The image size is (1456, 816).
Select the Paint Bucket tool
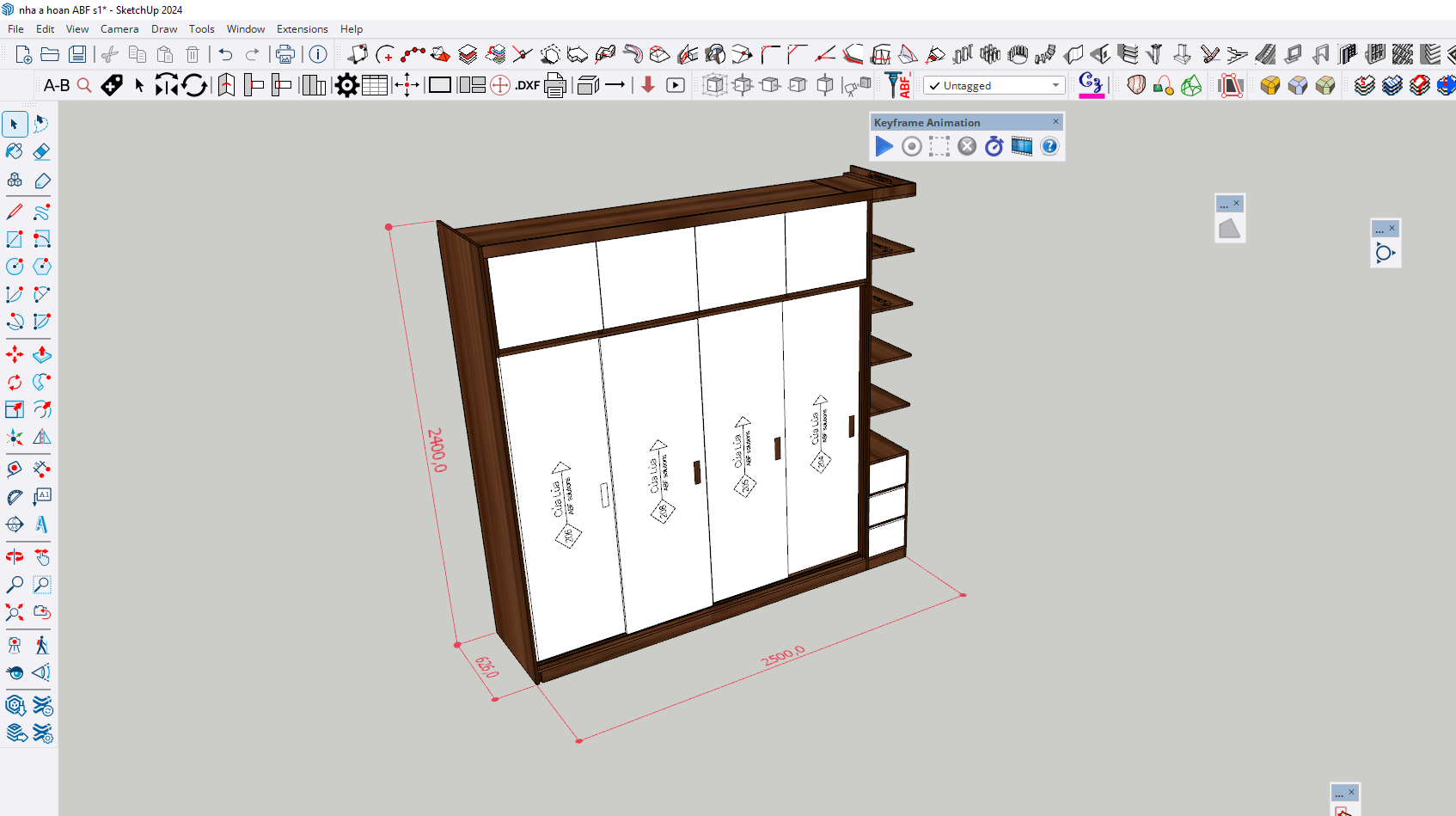click(x=15, y=151)
